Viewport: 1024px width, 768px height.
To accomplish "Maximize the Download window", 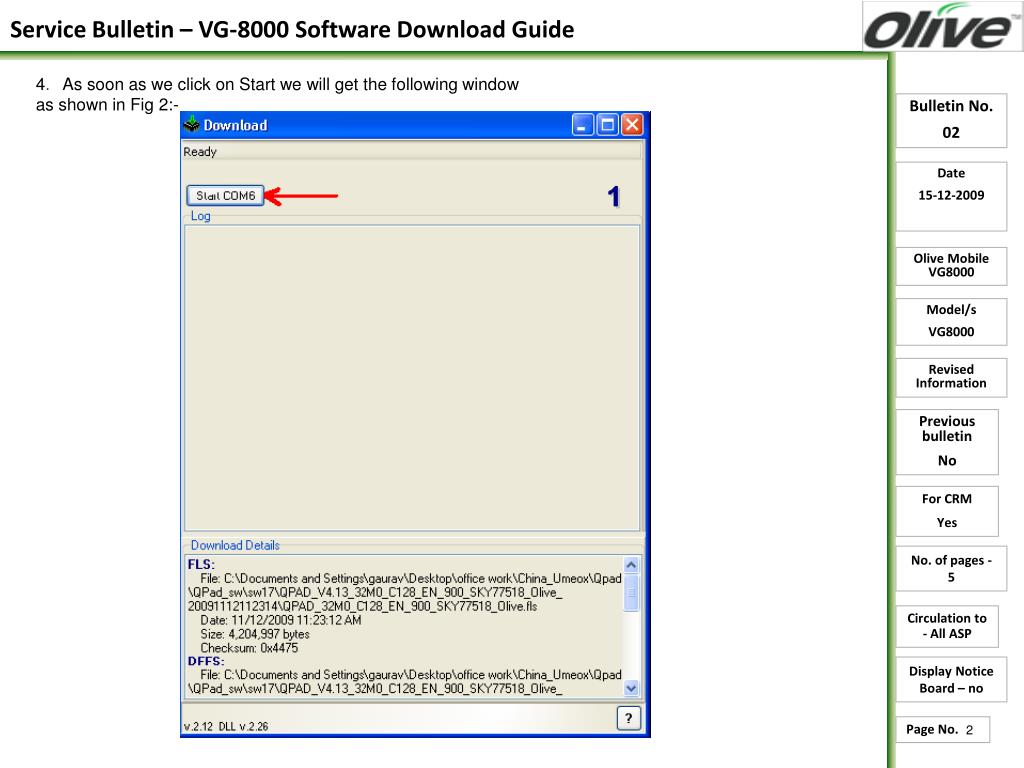I will click(607, 124).
